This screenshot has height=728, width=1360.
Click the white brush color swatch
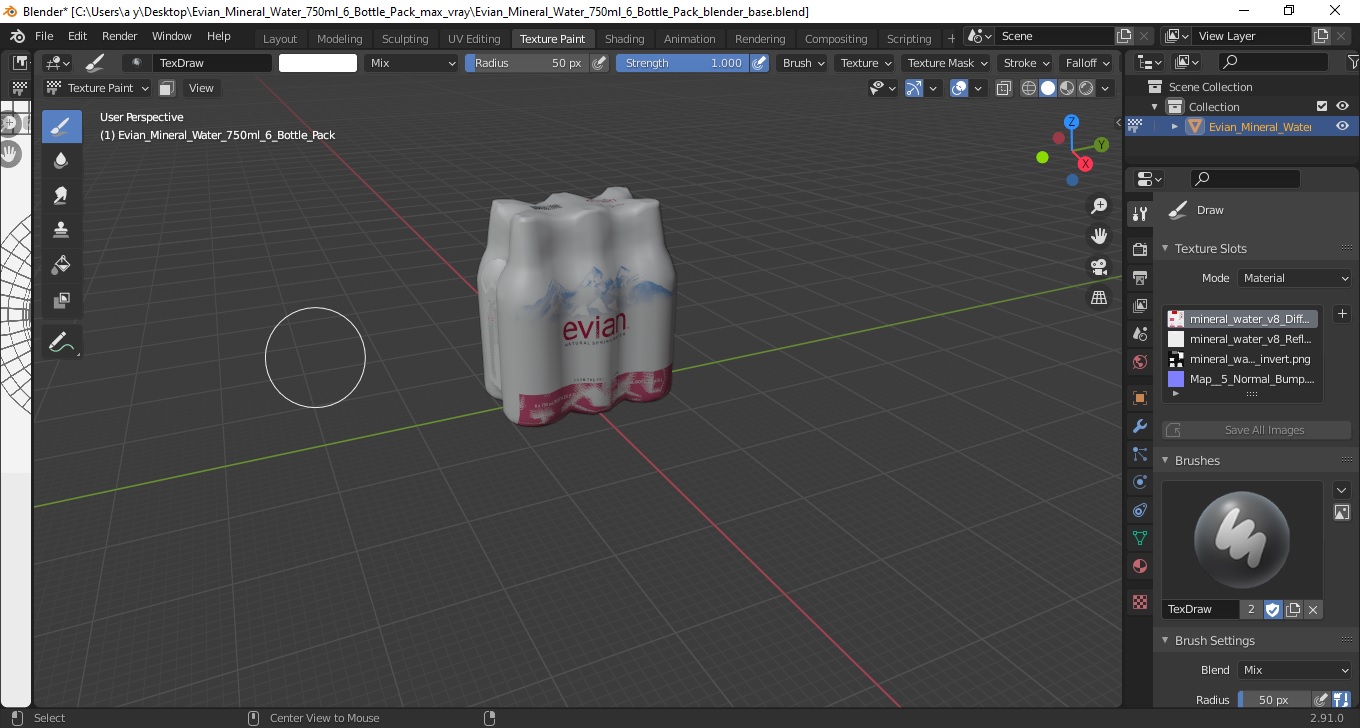(318, 63)
